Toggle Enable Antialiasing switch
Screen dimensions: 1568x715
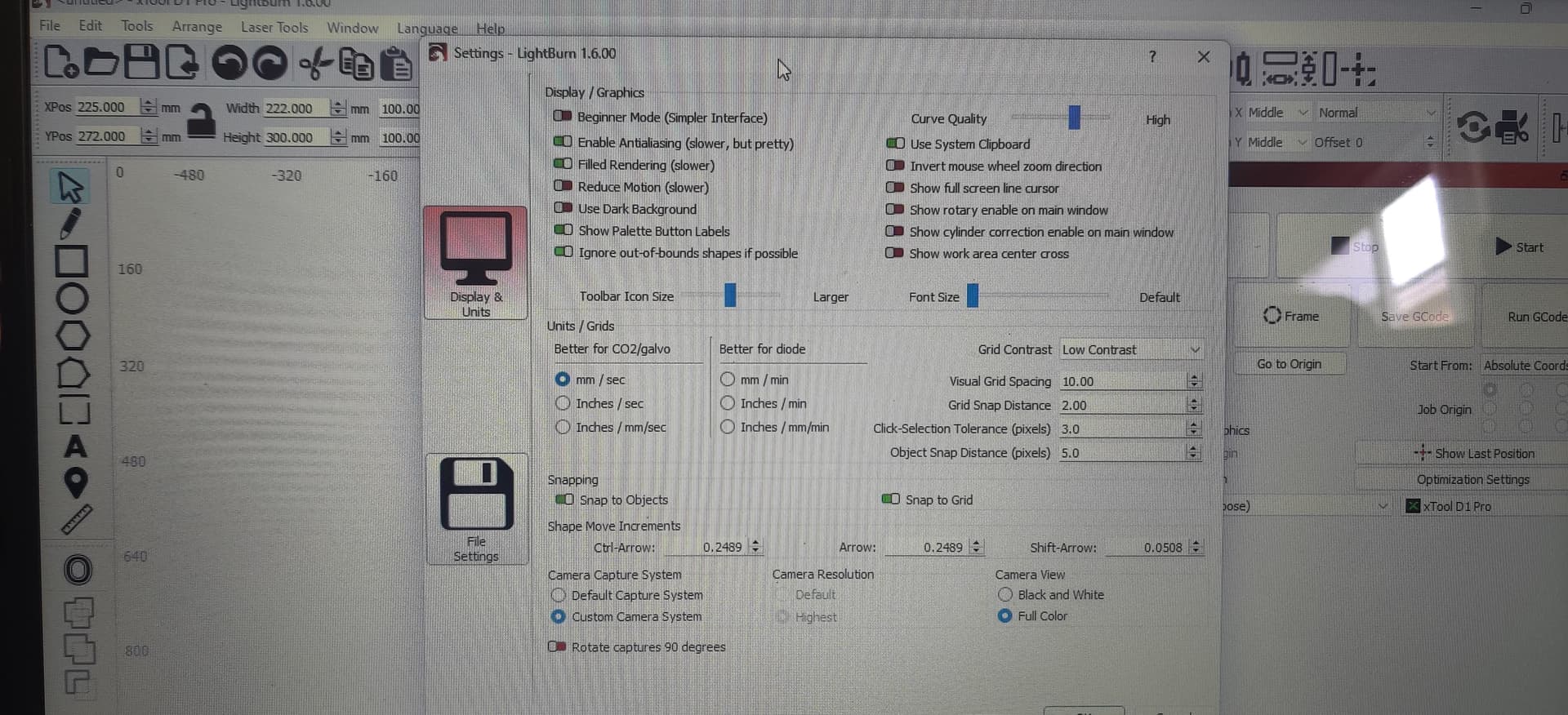(563, 142)
